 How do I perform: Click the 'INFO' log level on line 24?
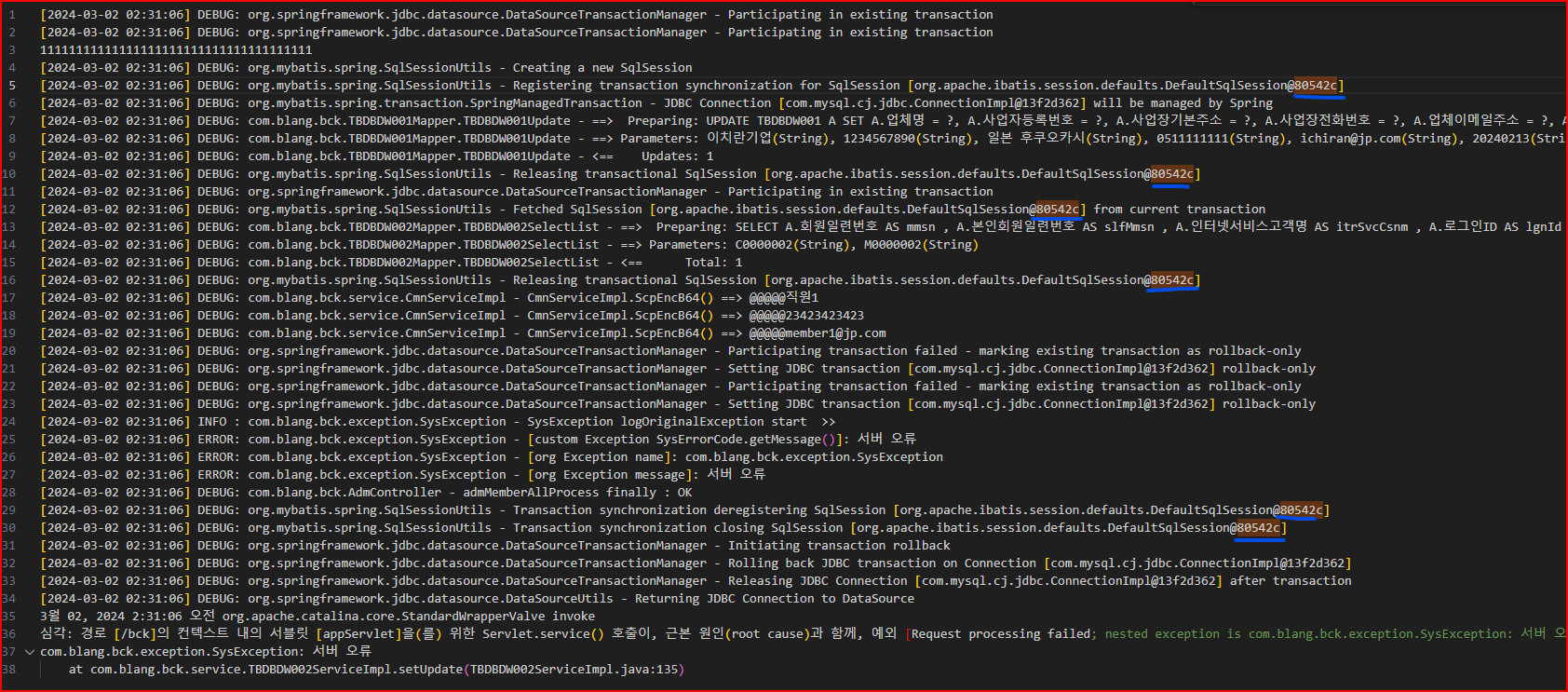pyautogui.click(x=211, y=422)
